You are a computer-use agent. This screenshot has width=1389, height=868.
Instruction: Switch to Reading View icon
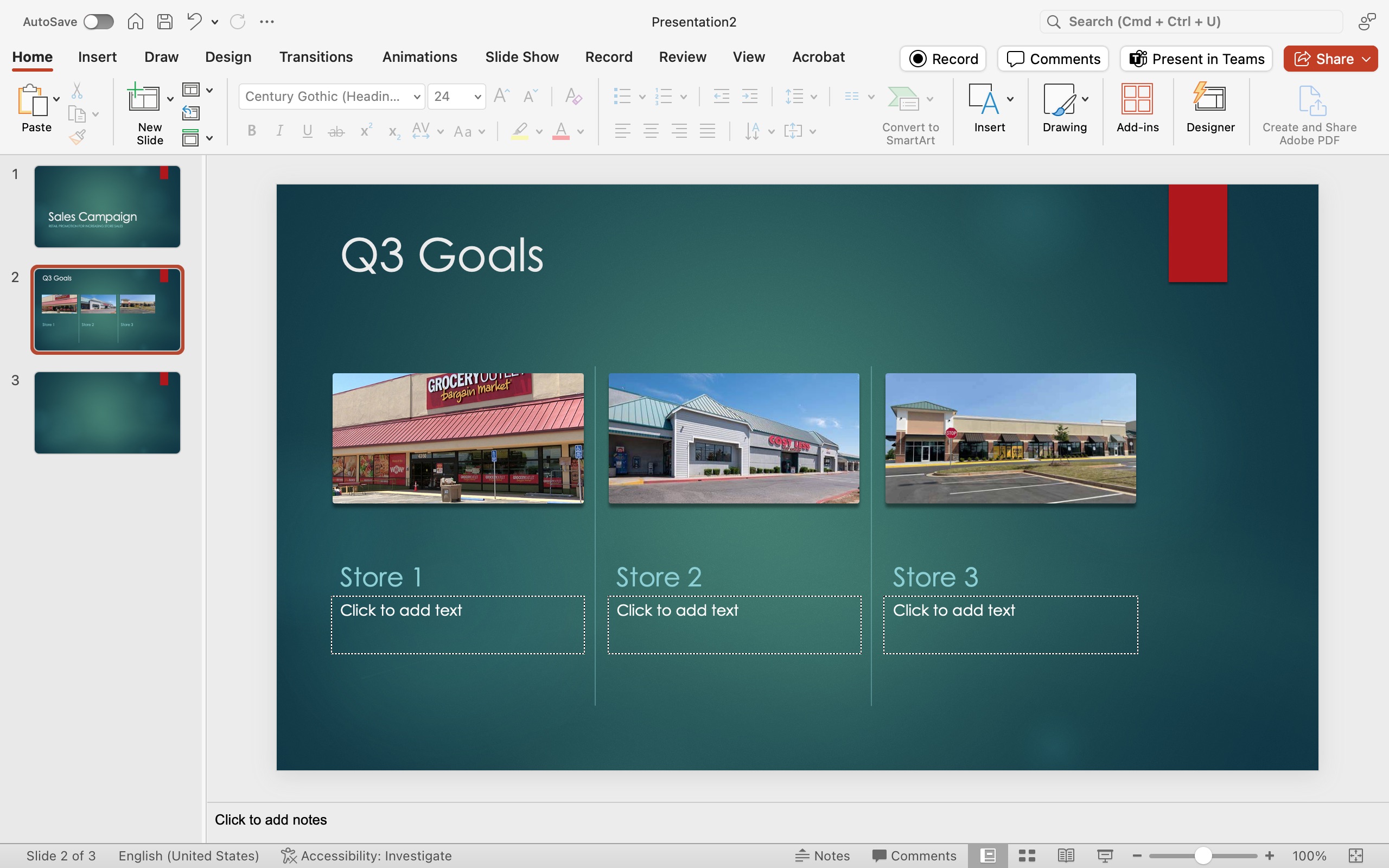1066,856
